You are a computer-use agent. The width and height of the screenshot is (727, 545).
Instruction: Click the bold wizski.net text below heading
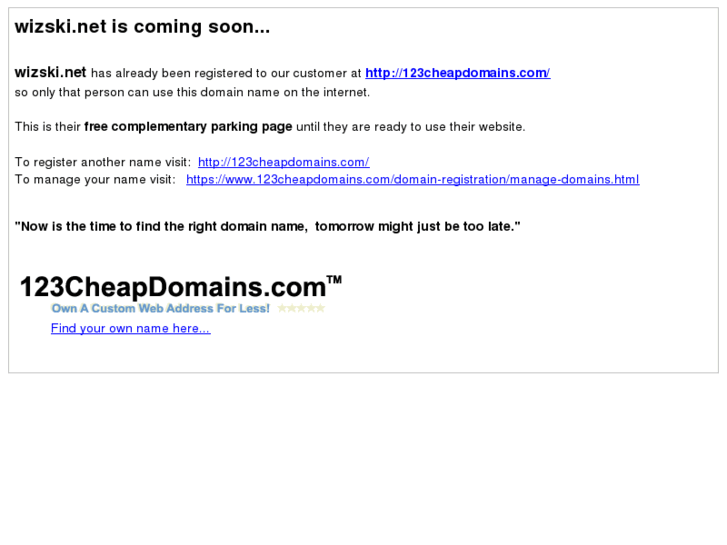51,72
